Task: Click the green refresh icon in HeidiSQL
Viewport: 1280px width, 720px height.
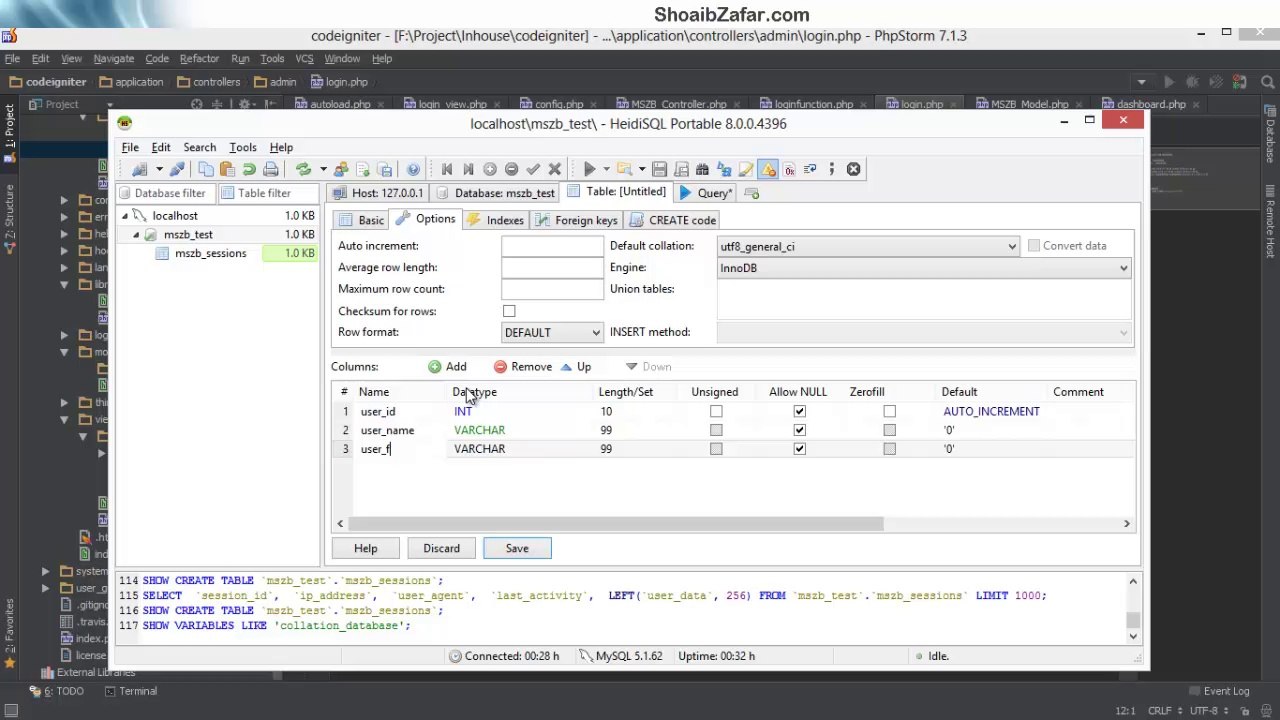Action: pos(304,169)
